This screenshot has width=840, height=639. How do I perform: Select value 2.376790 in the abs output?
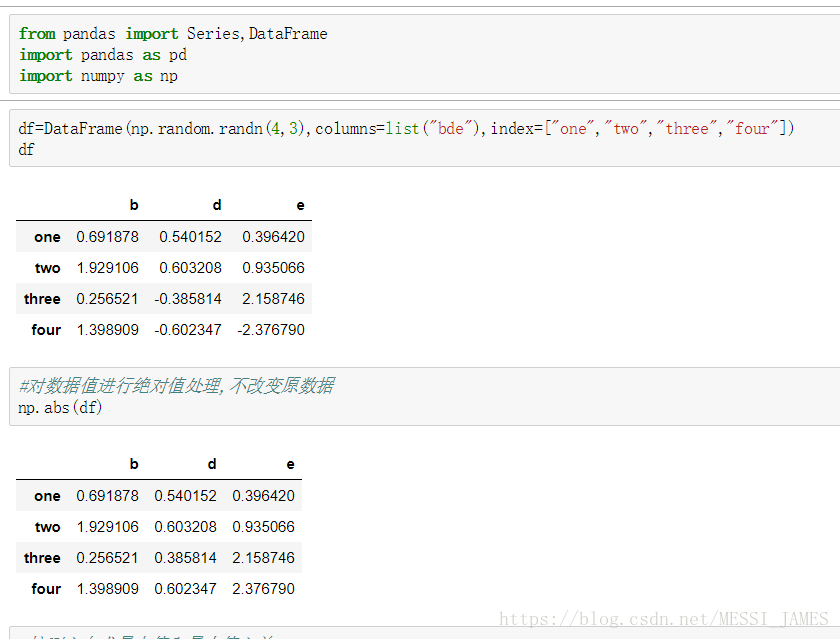click(x=263, y=589)
